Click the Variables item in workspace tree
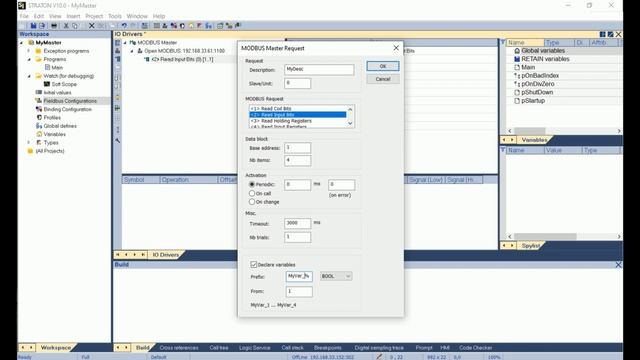Screen dimensions: 640x360 pyautogui.click(x=54, y=134)
